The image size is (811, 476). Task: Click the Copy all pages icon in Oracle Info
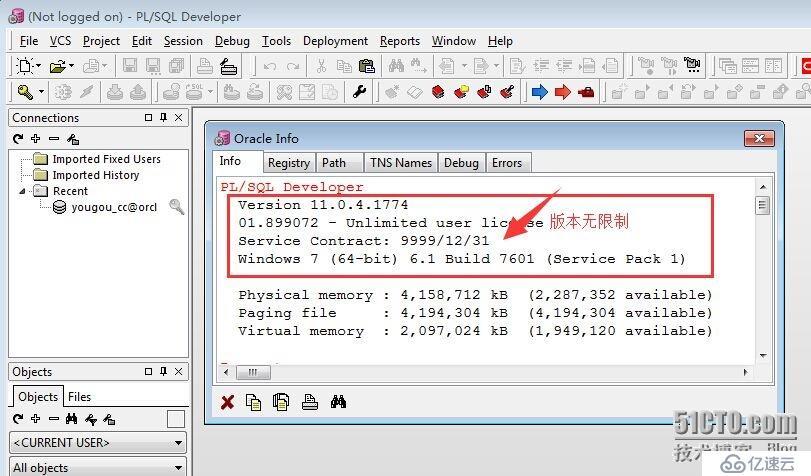(x=281, y=402)
